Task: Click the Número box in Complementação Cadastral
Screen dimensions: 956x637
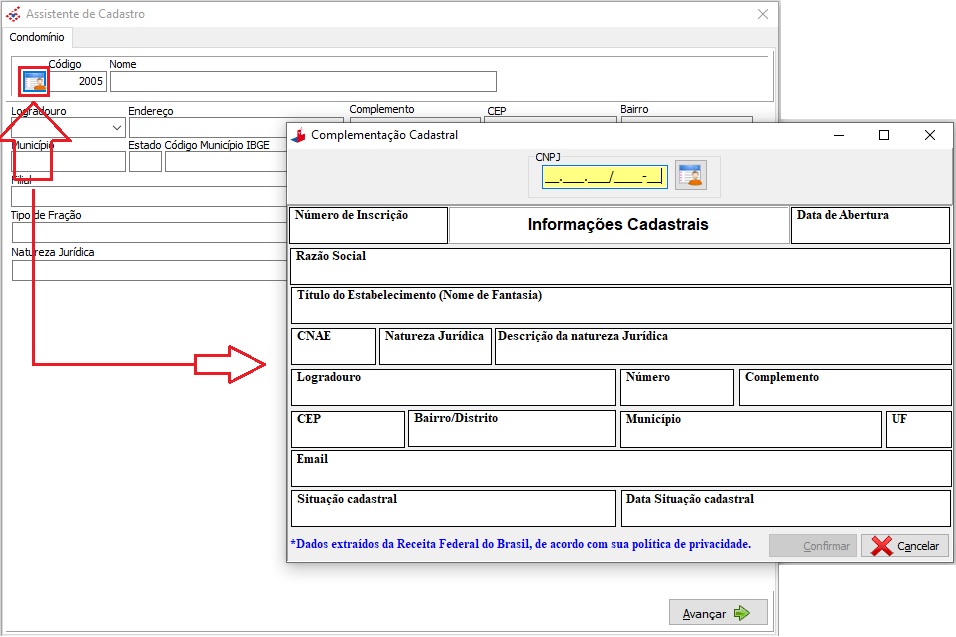Action: pos(677,387)
